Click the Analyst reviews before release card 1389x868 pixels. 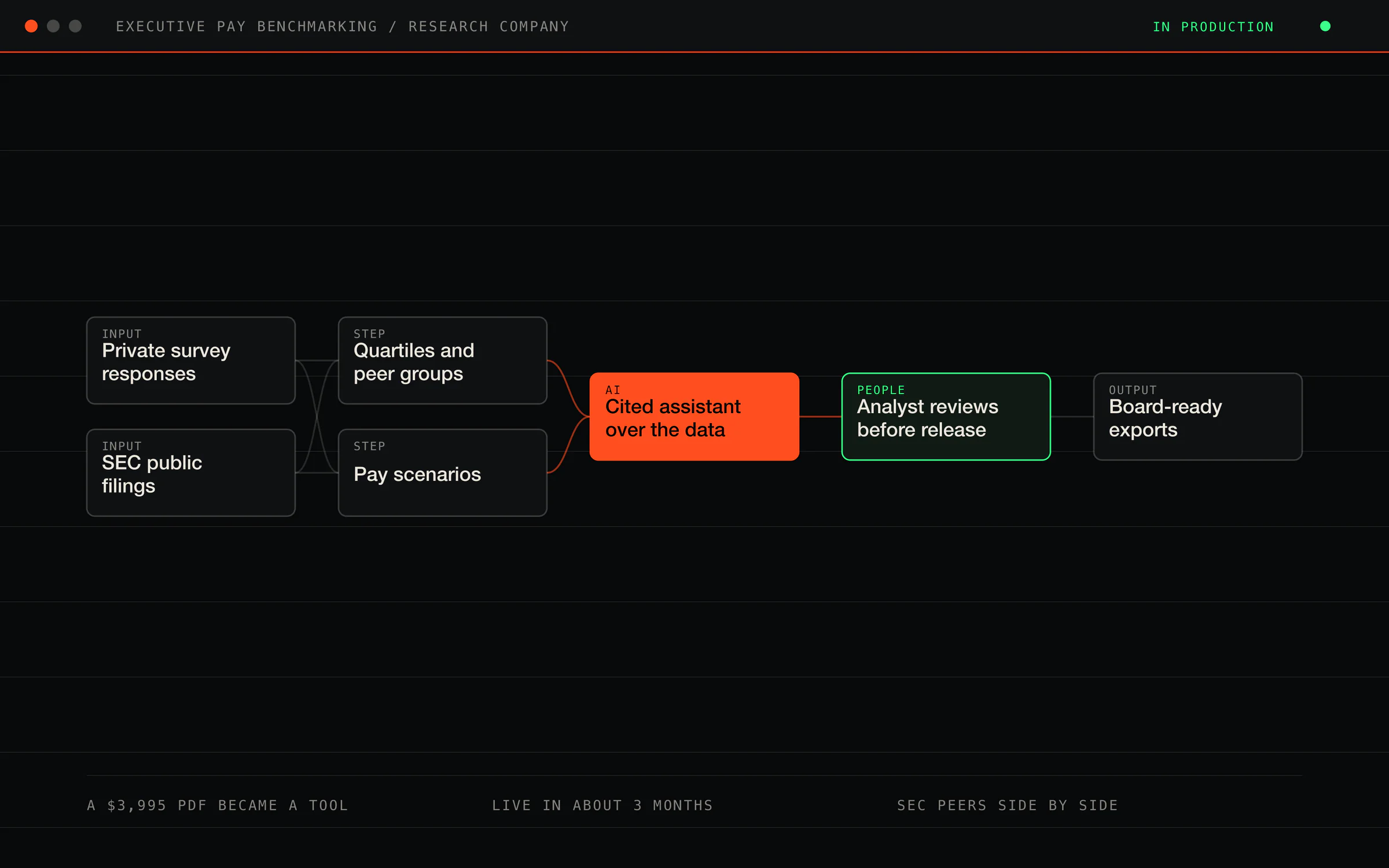[946, 417]
